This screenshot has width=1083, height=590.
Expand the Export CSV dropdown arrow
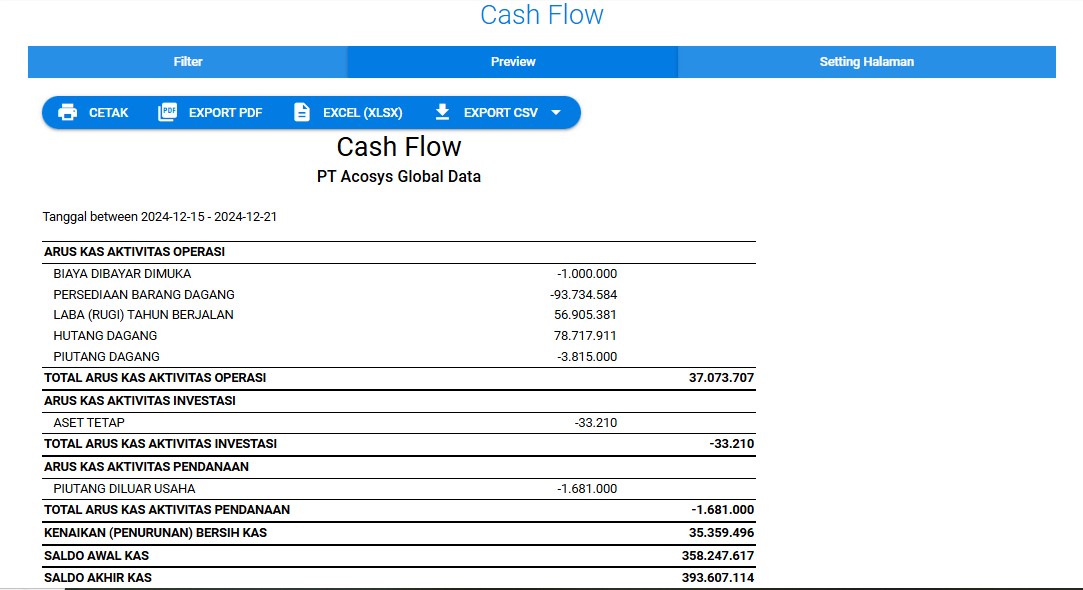(x=556, y=113)
